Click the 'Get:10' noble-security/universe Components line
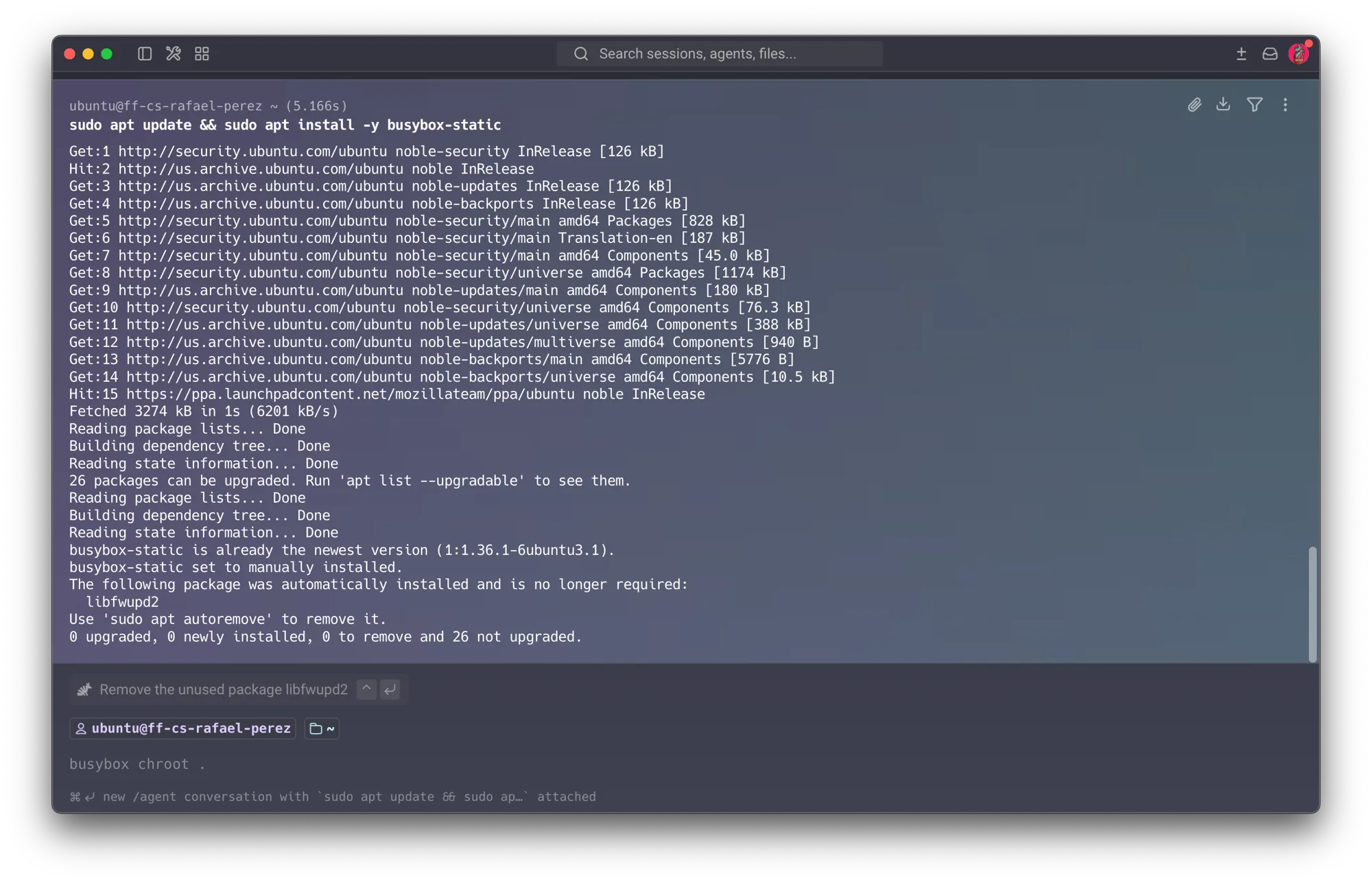Screen dimensions: 1372x882 click(440, 307)
